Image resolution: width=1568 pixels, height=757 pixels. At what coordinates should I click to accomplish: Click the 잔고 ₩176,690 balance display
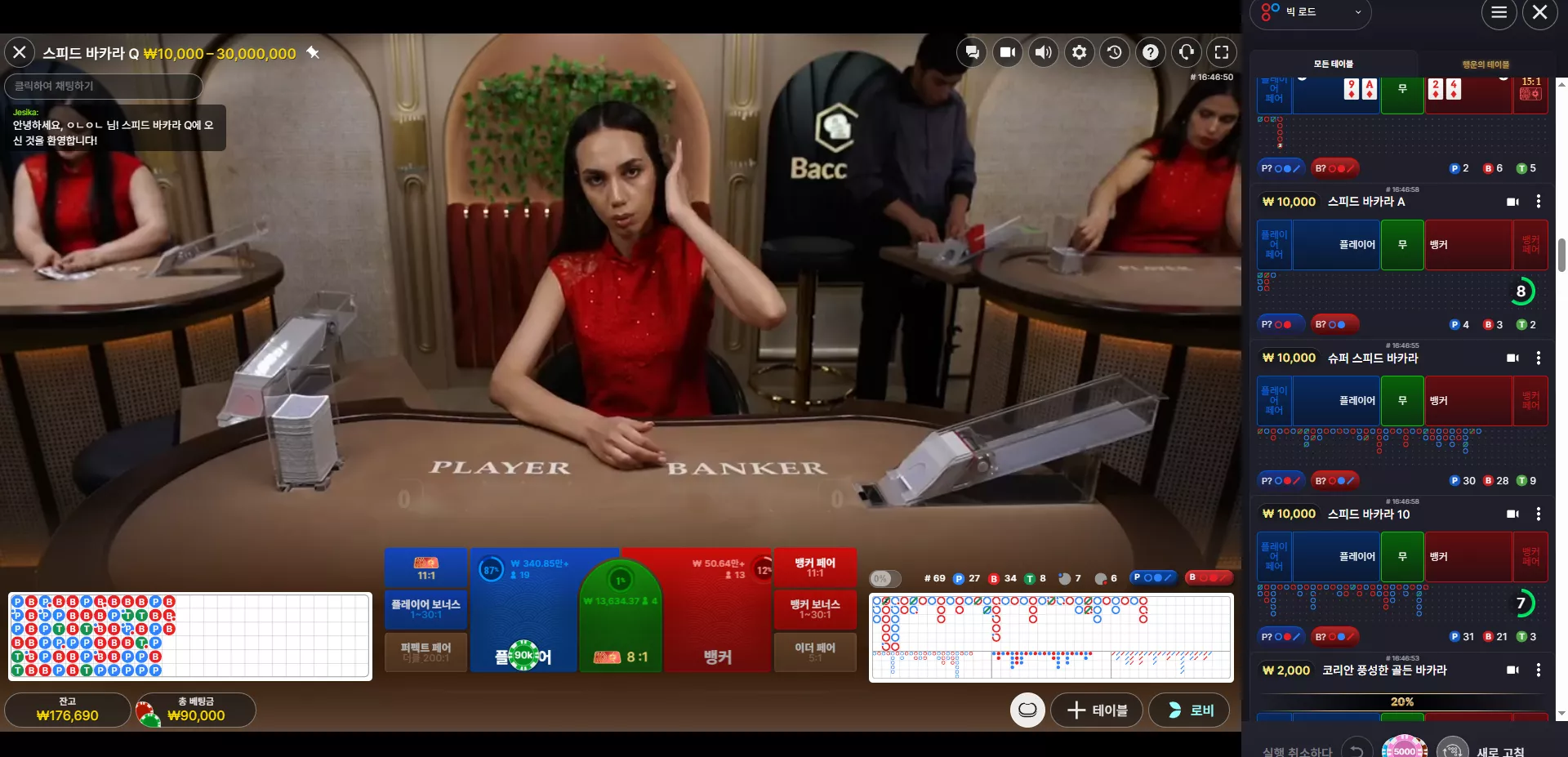coord(68,710)
